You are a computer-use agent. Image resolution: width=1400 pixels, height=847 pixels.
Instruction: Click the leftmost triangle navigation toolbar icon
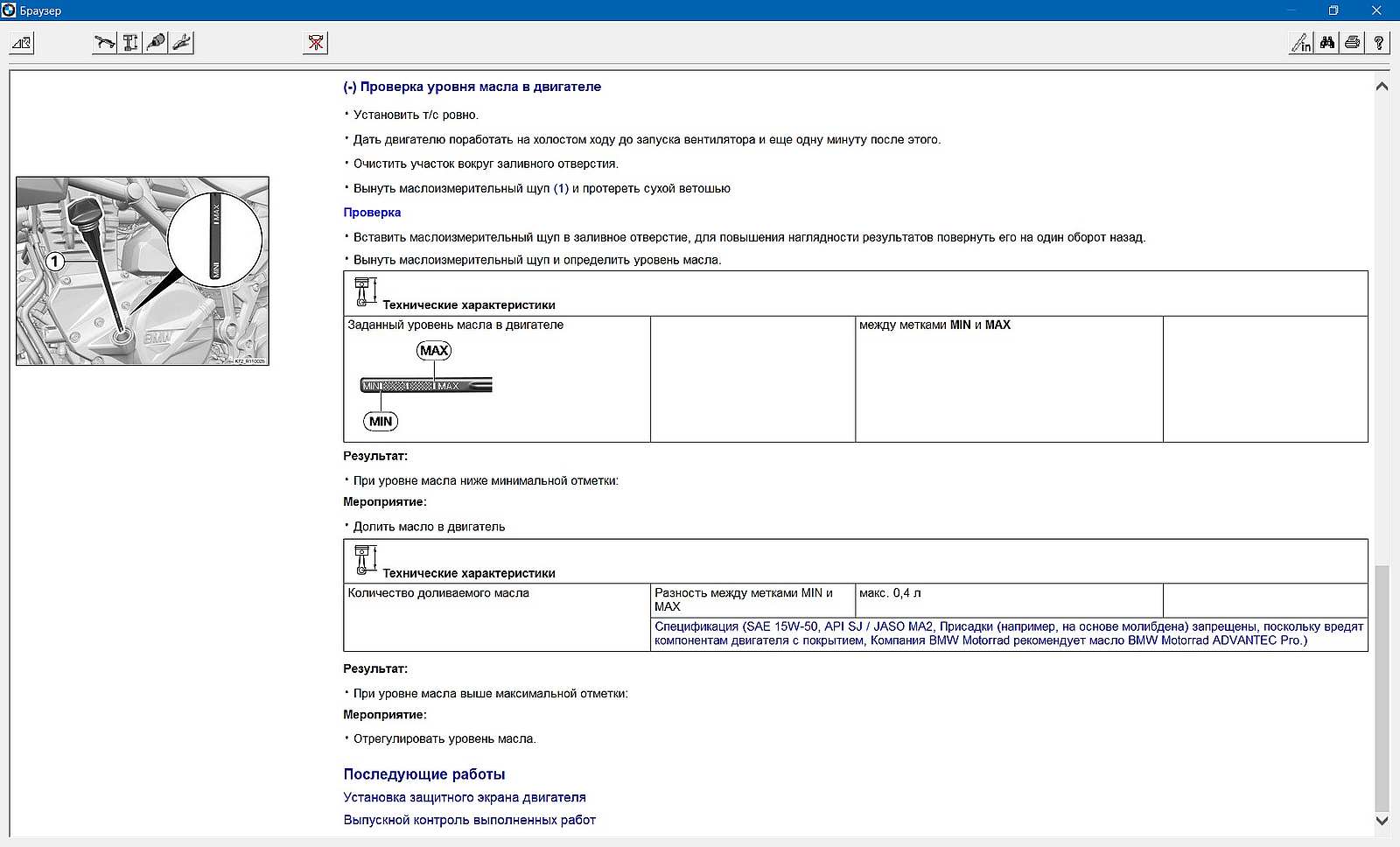tap(22, 43)
